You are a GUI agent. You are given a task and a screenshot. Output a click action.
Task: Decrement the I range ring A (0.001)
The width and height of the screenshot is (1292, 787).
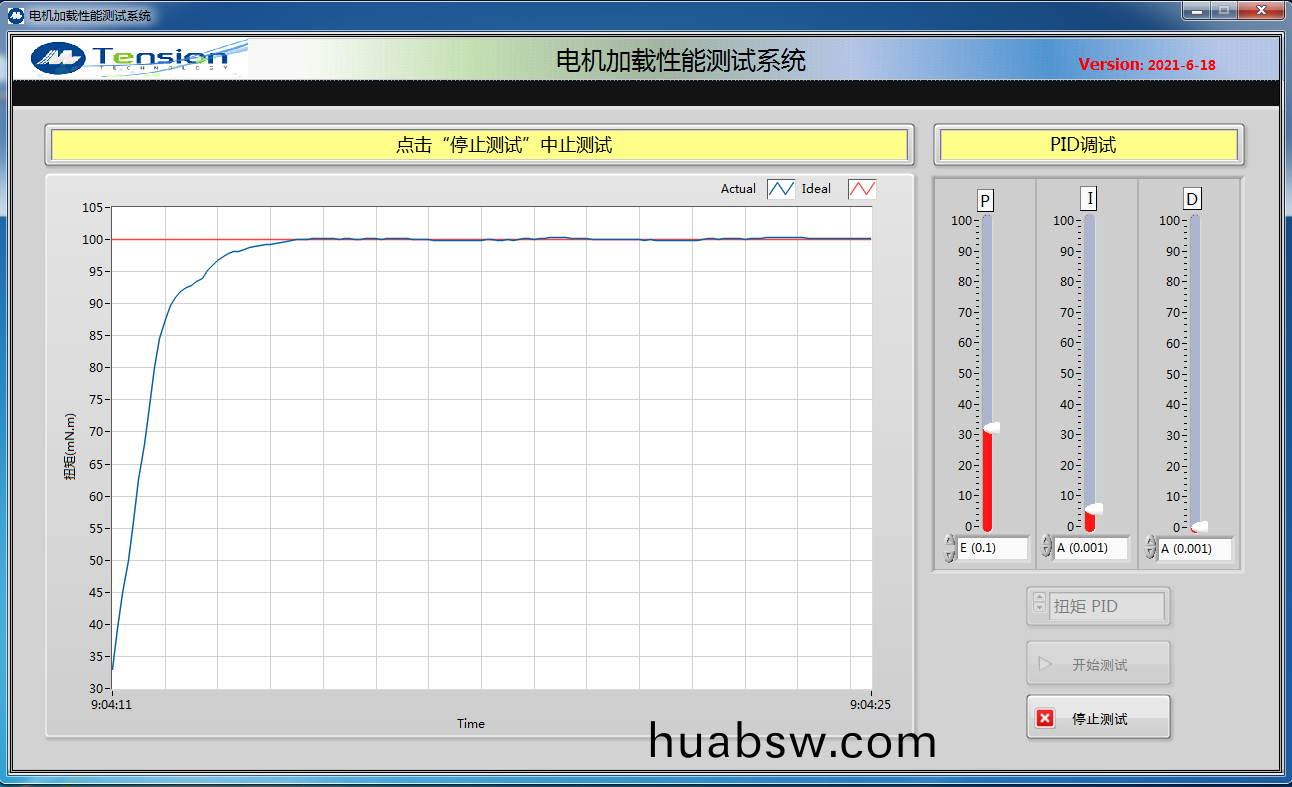(x=1047, y=553)
